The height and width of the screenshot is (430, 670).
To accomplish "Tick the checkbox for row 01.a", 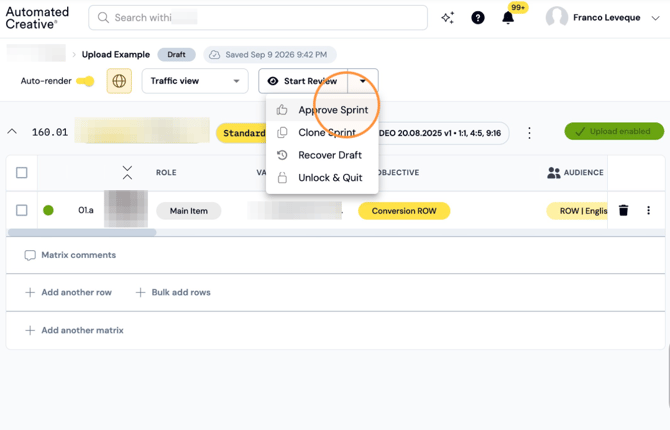I will [21, 210].
